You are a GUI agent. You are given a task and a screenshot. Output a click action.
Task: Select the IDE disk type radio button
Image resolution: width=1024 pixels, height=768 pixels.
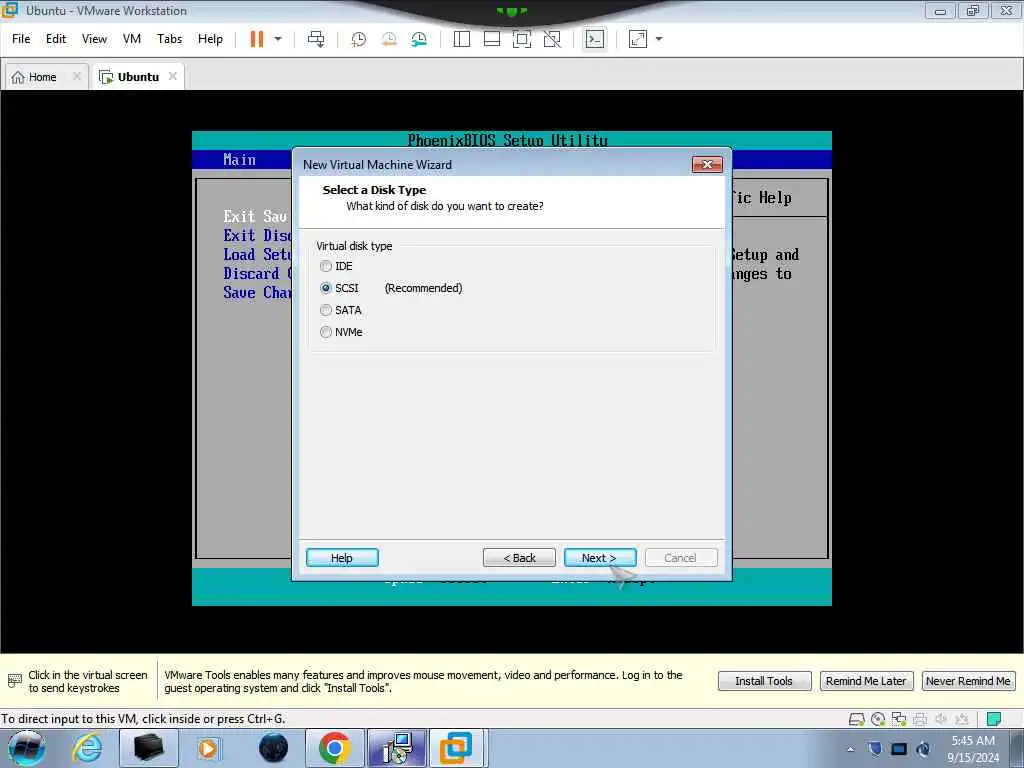click(x=326, y=266)
